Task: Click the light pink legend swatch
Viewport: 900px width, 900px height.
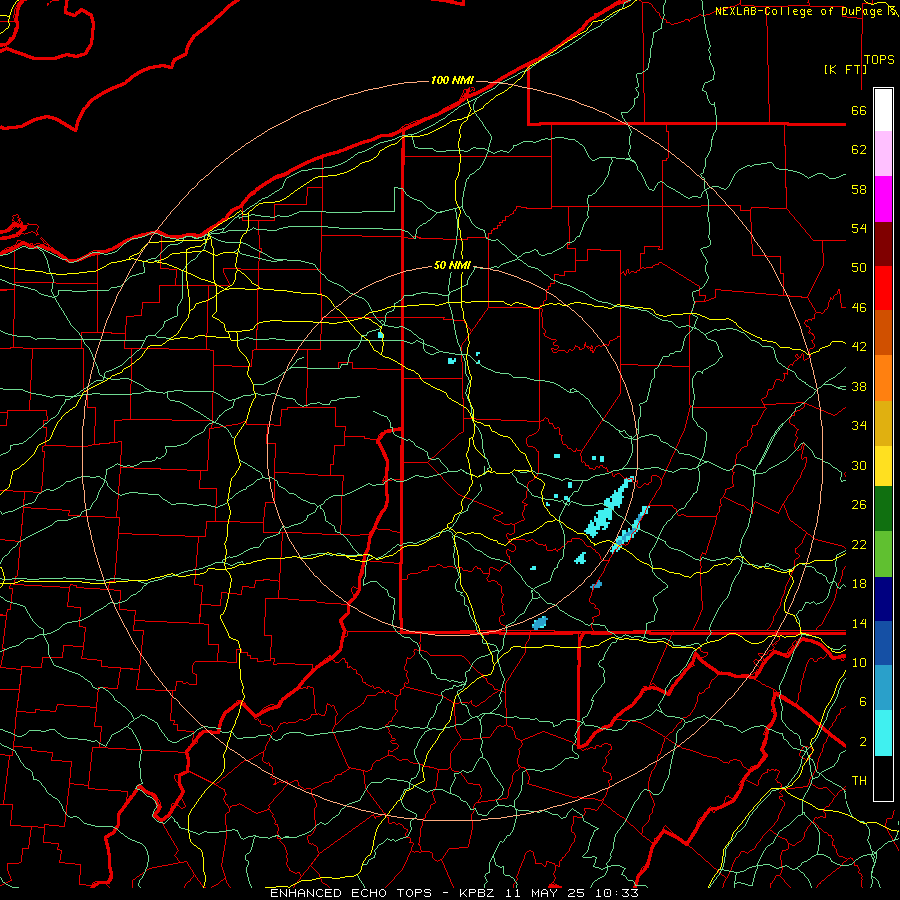Action: point(883,154)
